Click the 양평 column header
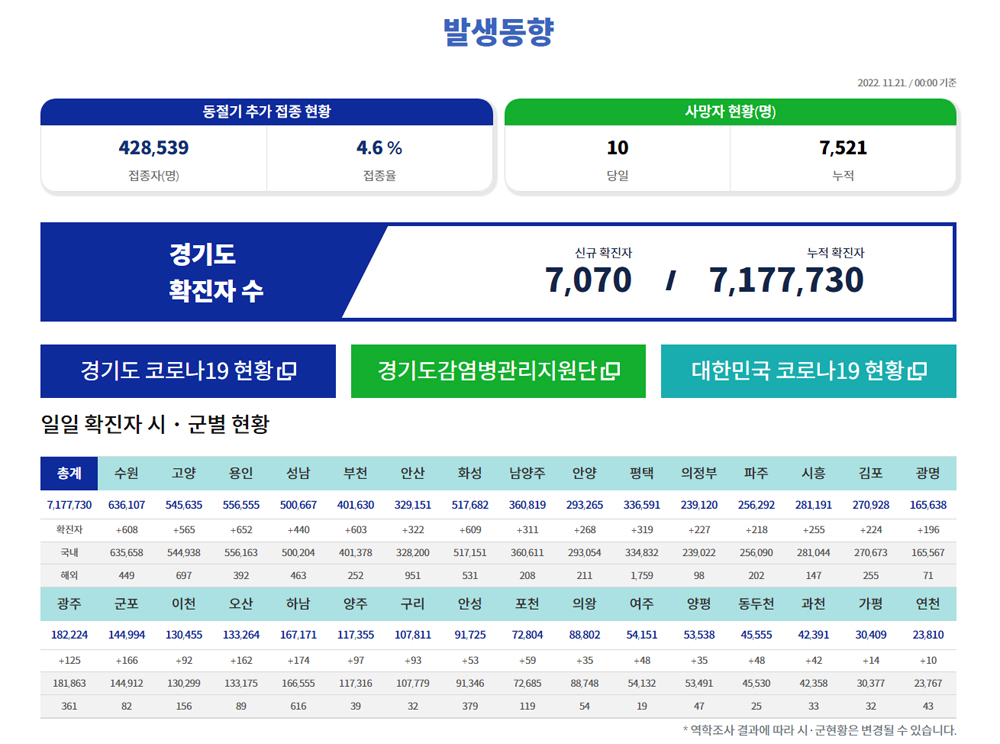 pyautogui.click(x=699, y=604)
